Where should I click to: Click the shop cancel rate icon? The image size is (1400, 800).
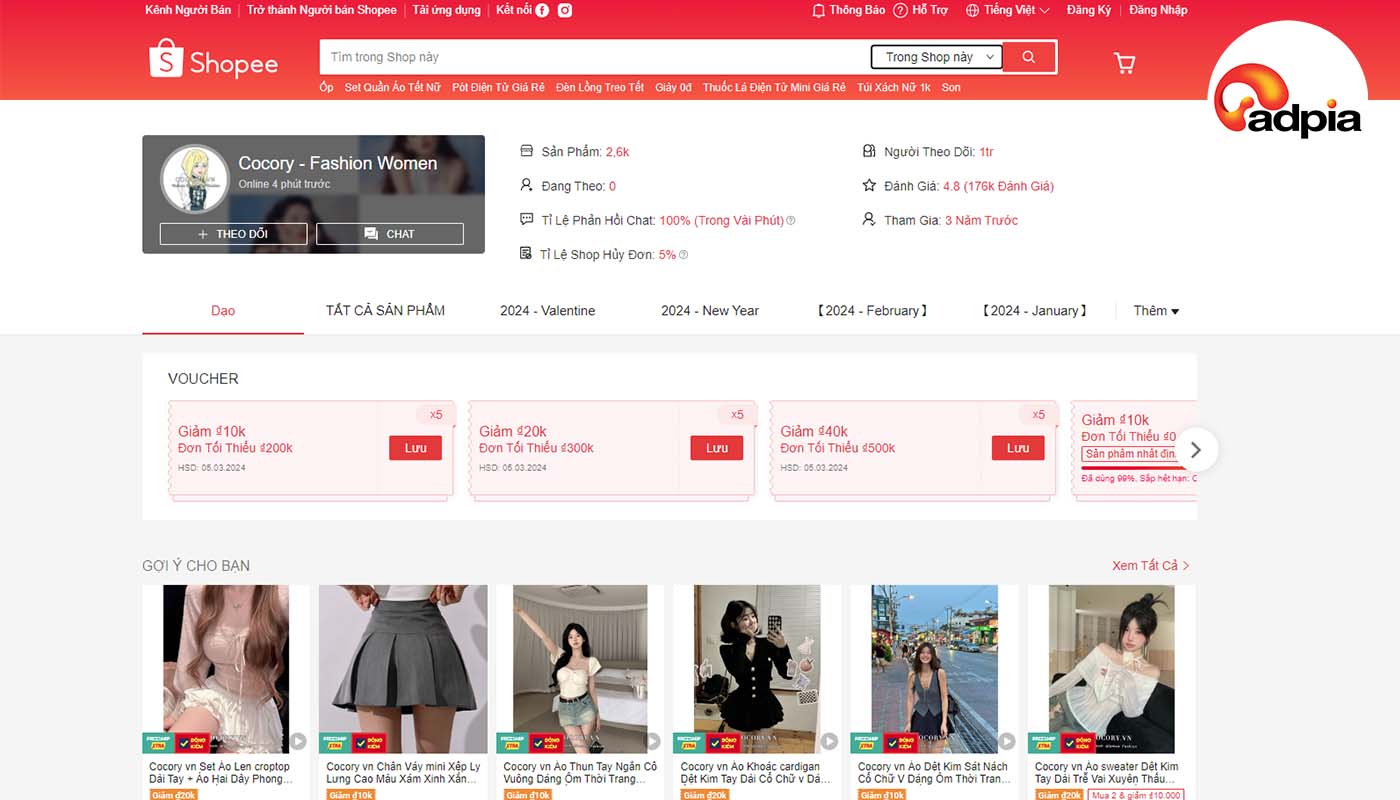coord(526,254)
